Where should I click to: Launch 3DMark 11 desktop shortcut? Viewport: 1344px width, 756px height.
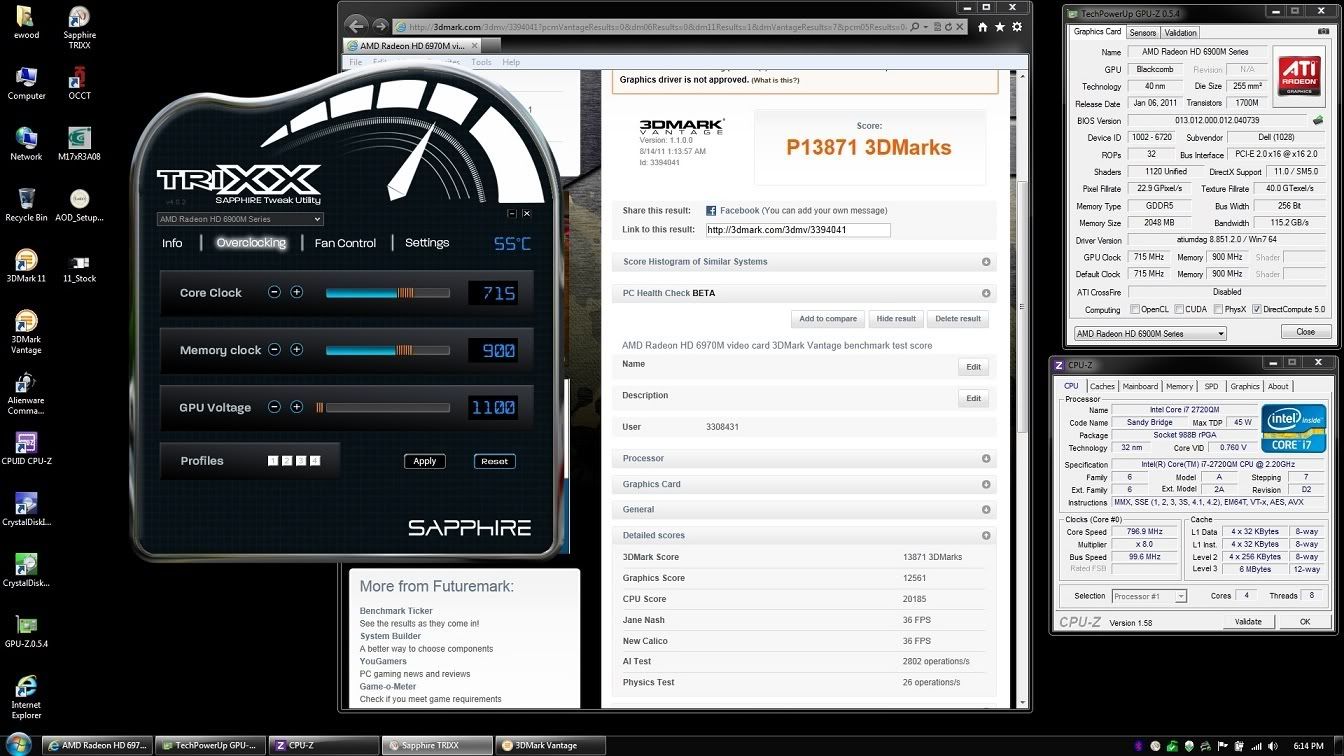tap(26, 267)
